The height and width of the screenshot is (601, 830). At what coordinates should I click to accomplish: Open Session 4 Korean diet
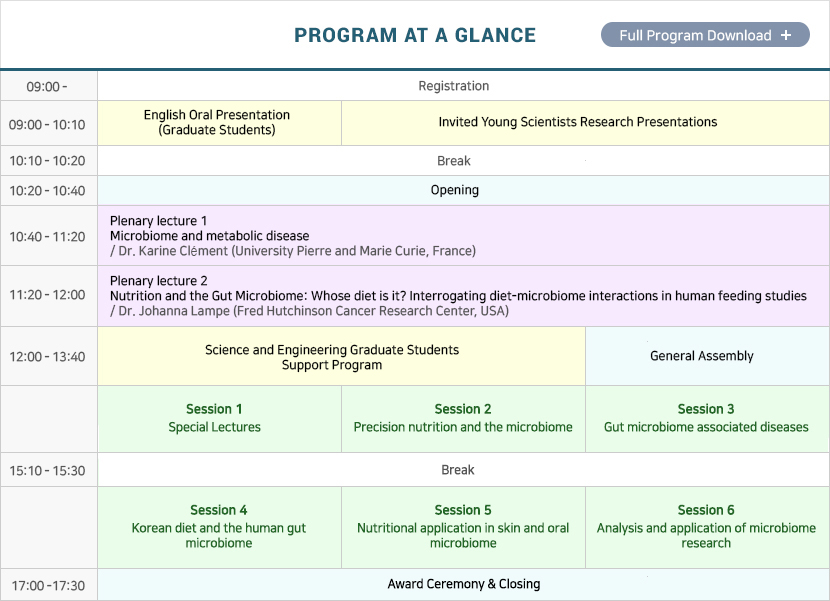(x=219, y=527)
